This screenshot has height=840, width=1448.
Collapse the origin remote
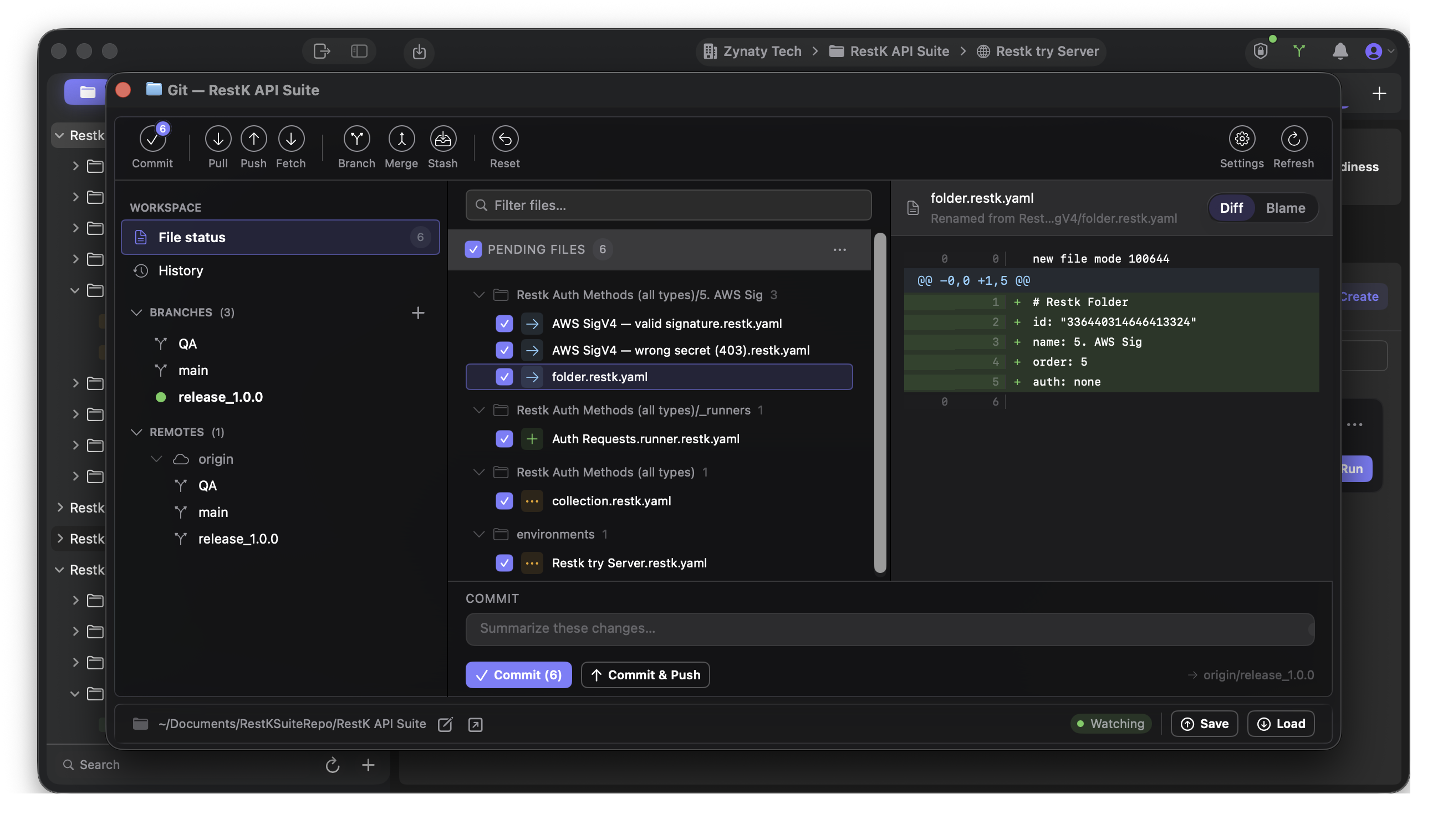156,459
